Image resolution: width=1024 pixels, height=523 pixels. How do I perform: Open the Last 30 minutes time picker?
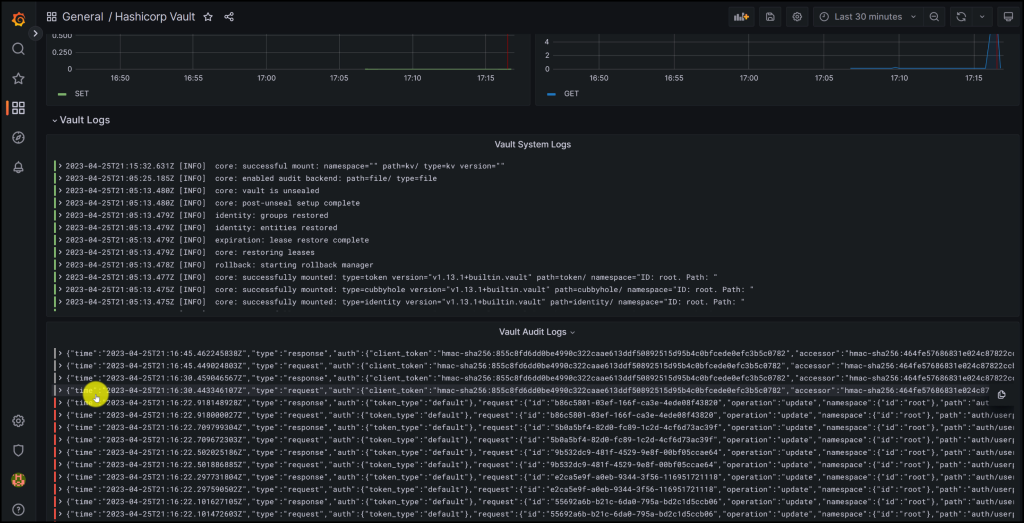pos(868,17)
